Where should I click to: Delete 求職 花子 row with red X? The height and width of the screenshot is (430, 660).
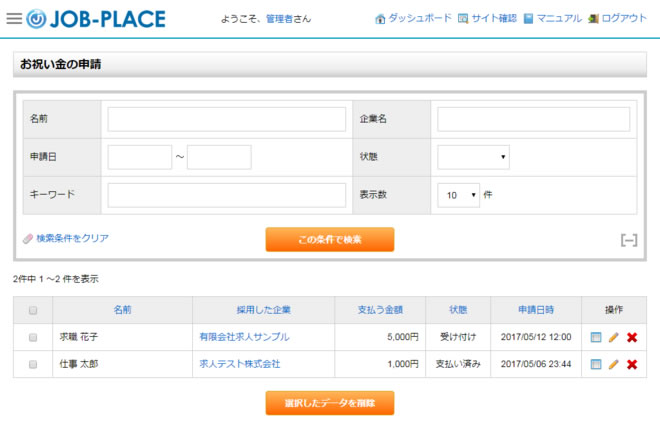(632, 337)
